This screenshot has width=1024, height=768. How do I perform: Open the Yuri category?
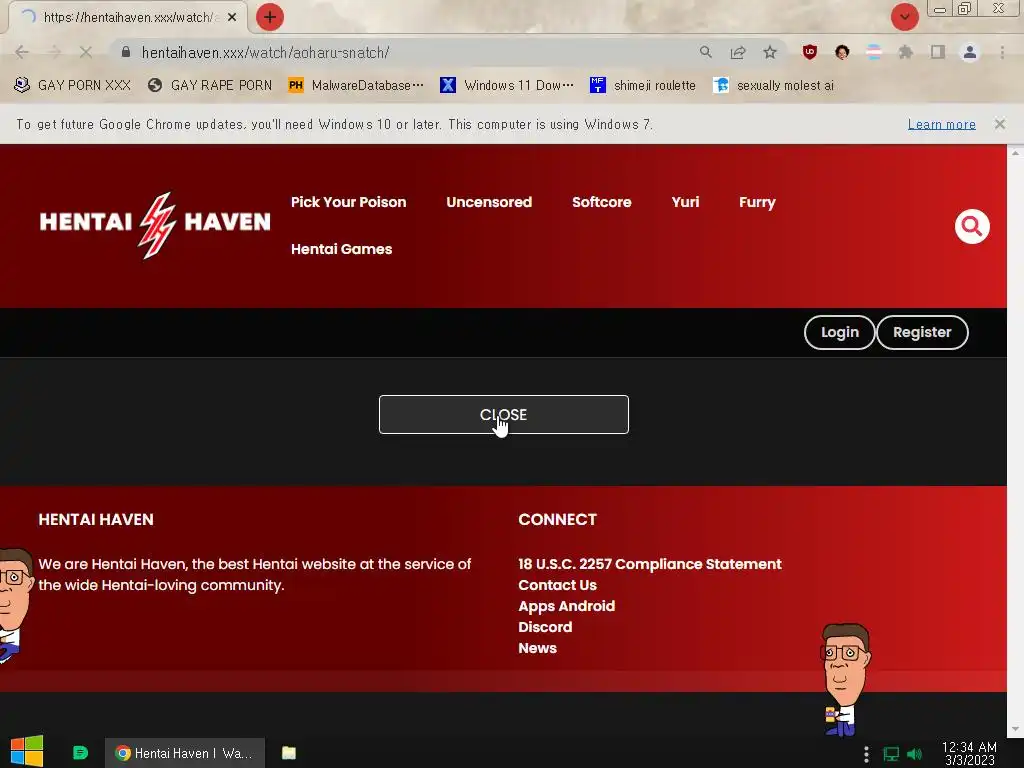click(685, 202)
